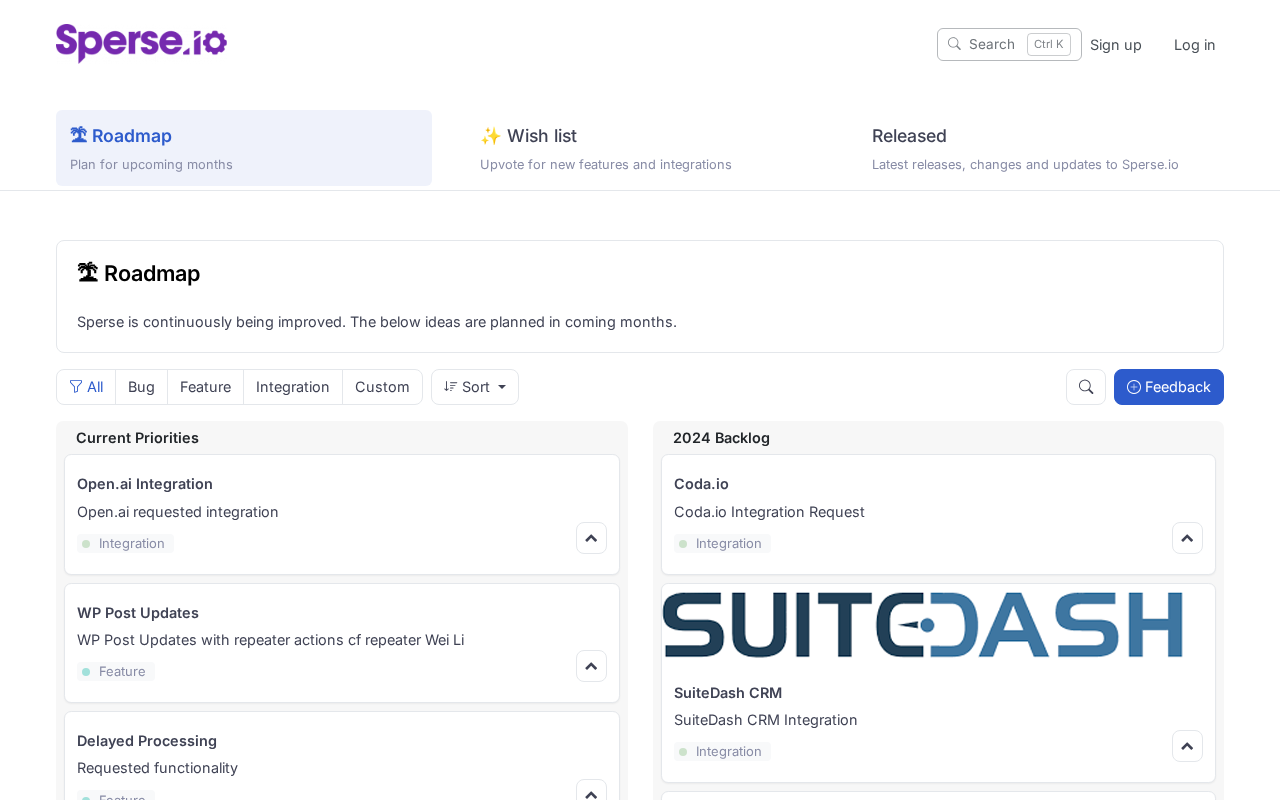Click the Sign up link

(x=1115, y=45)
